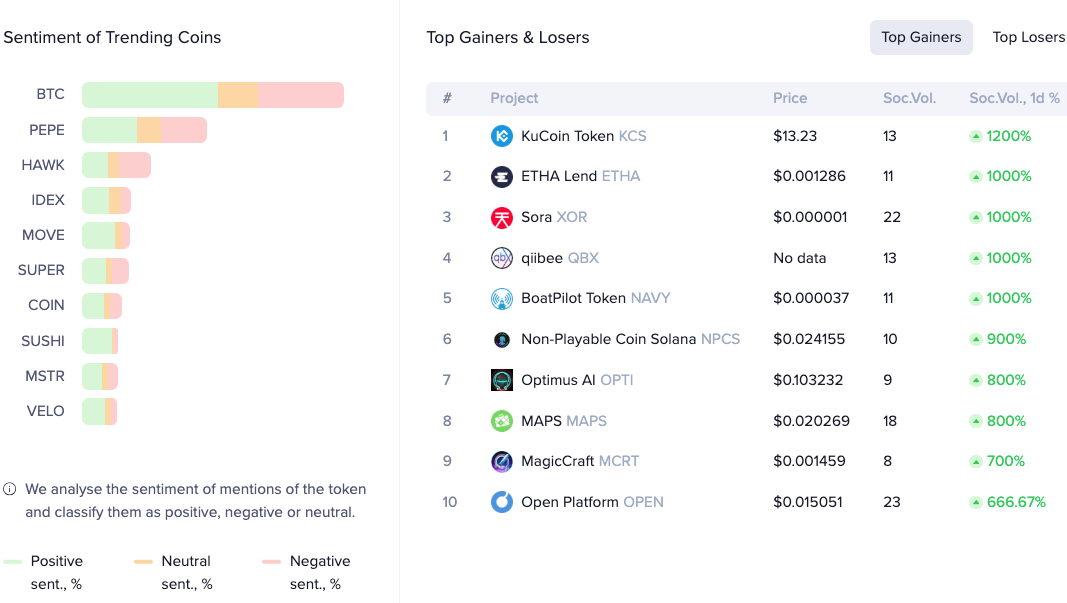Click the COIN sentiment bar

(x=102, y=306)
